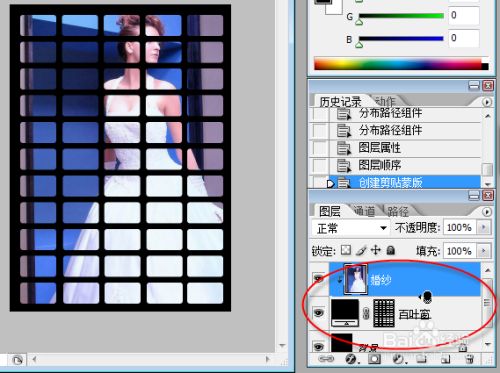Click the G value input field
The image size is (500, 373).
pyautogui.click(x=464, y=15)
